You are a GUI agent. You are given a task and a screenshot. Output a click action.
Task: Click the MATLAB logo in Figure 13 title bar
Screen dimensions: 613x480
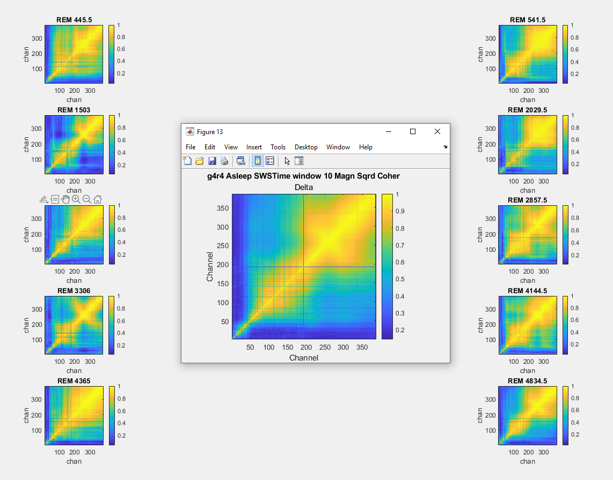pyautogui.click(x=190, y=132)
